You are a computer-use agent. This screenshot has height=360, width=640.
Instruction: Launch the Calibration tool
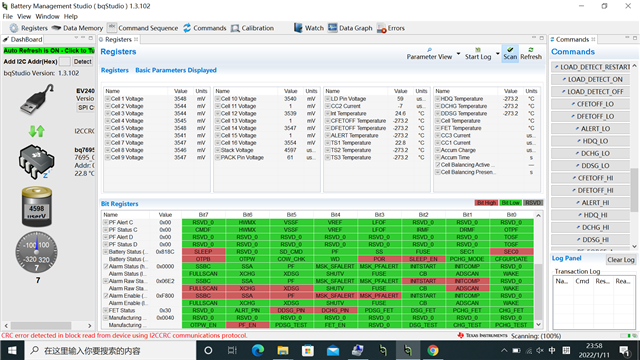click(252, 28)
